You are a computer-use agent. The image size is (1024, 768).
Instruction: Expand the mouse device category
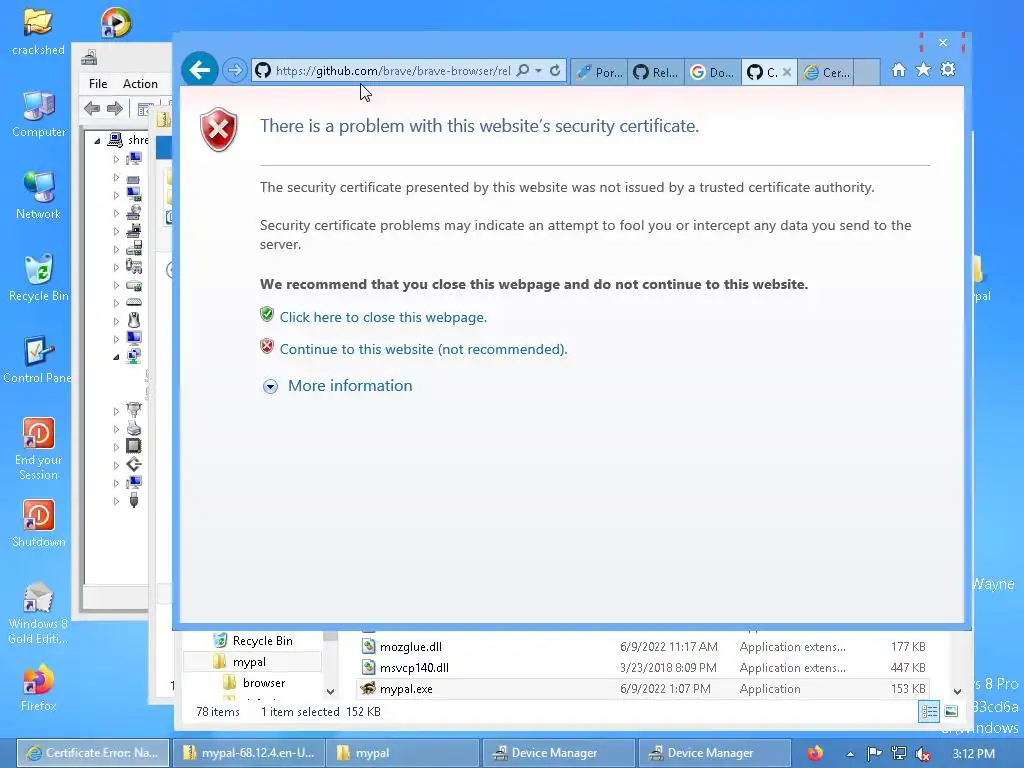point(116,321)
